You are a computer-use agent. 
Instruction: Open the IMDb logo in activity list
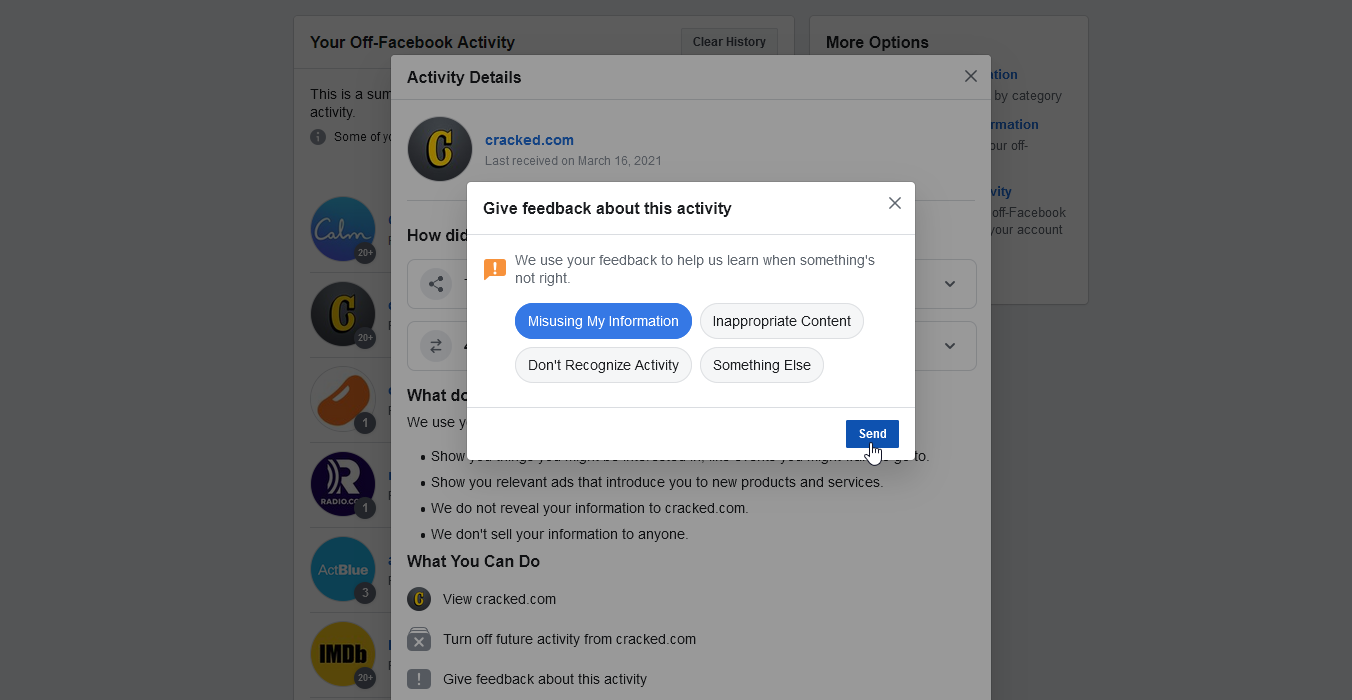point(343,654)
